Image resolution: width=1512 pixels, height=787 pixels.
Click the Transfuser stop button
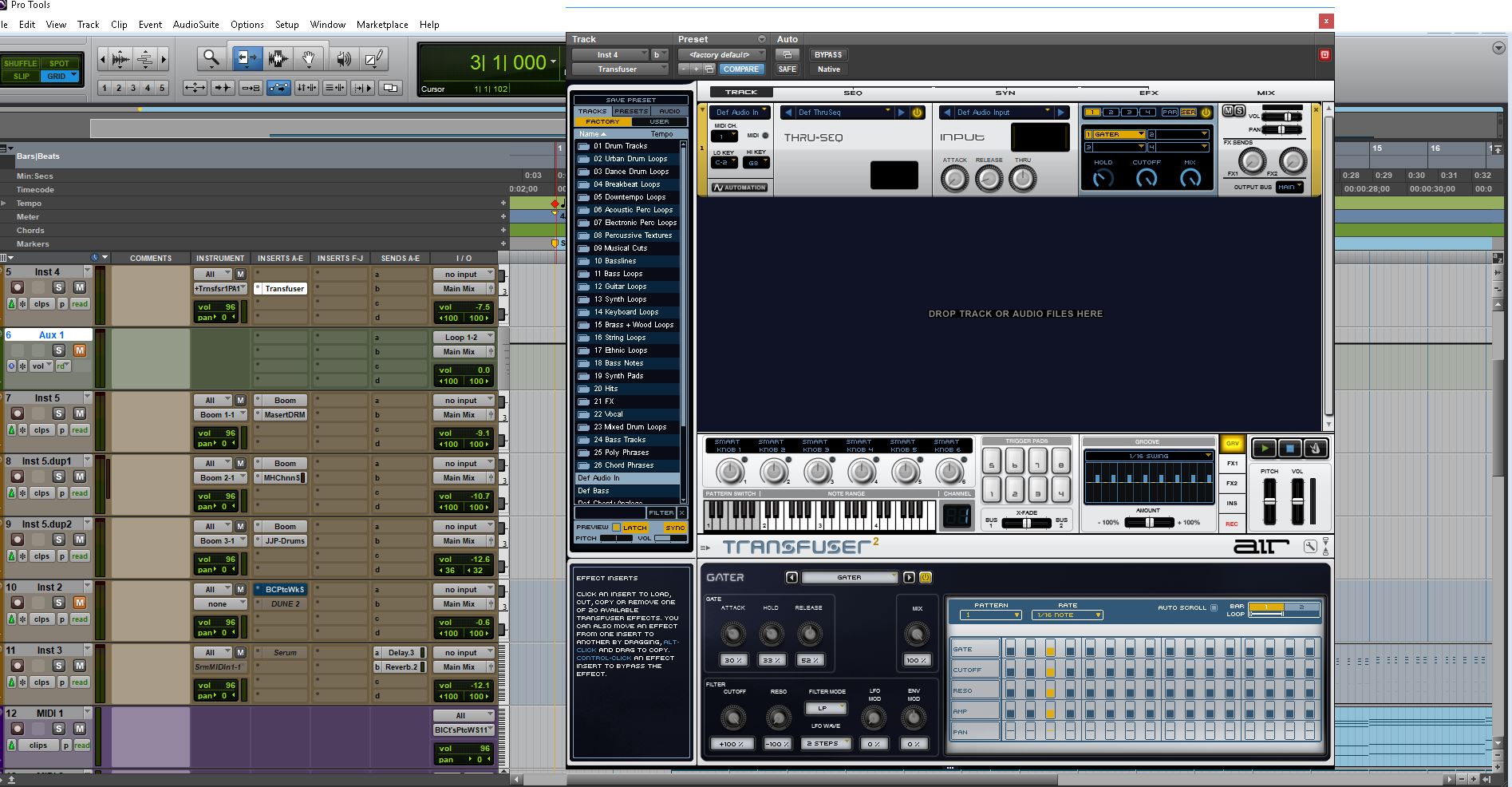1289,449
